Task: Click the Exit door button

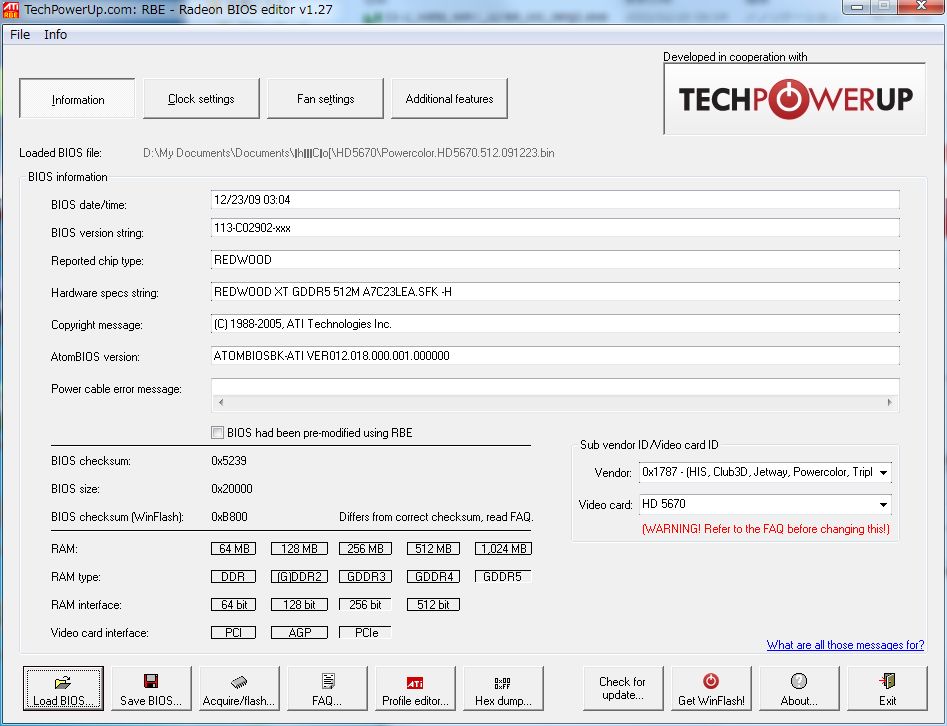Action: pyautogui.click(x=887, y=688)
